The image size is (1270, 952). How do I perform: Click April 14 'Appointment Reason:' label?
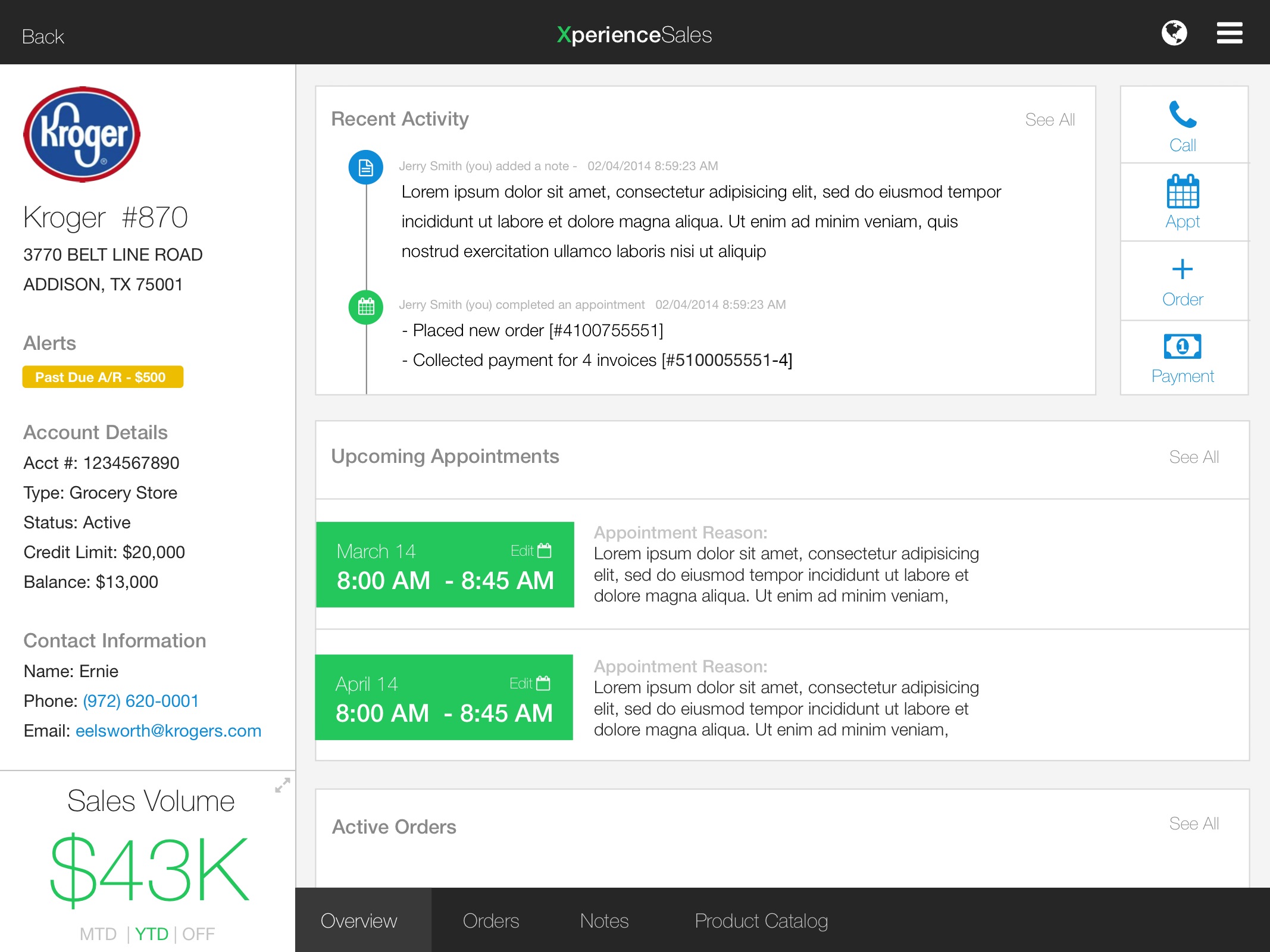pos(681,666)
